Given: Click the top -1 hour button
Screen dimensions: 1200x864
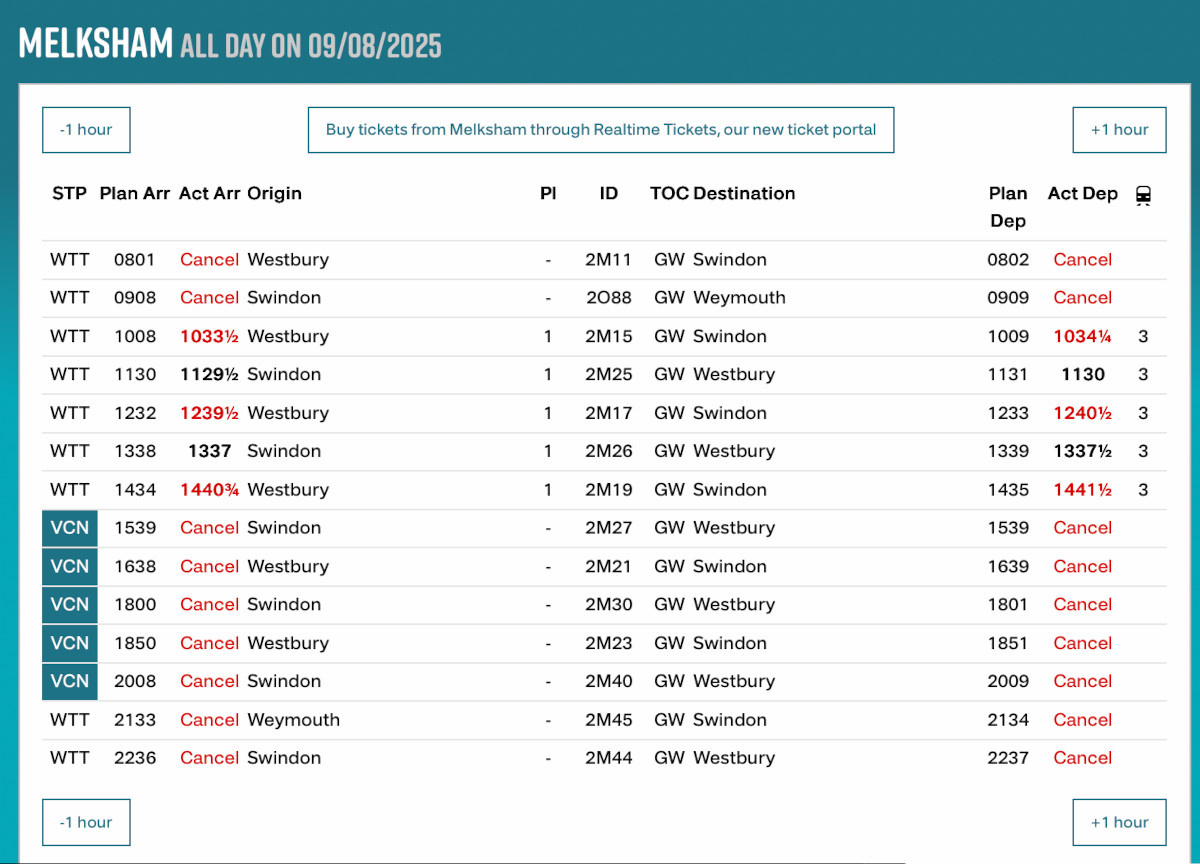Looking at the screenshot, I should (x=86, y=130).
